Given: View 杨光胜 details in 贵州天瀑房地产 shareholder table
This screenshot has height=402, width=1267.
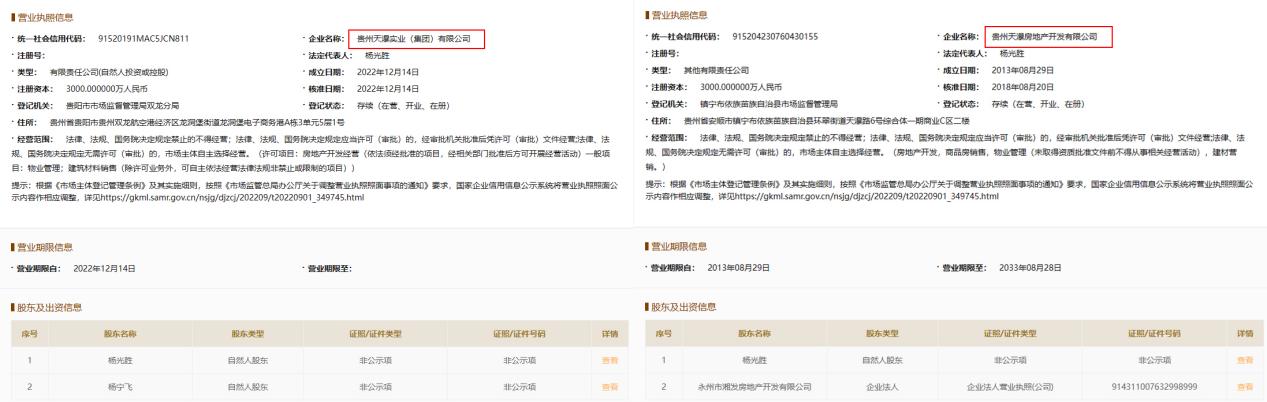Looking at the screenshot, I should [1244, 359].
